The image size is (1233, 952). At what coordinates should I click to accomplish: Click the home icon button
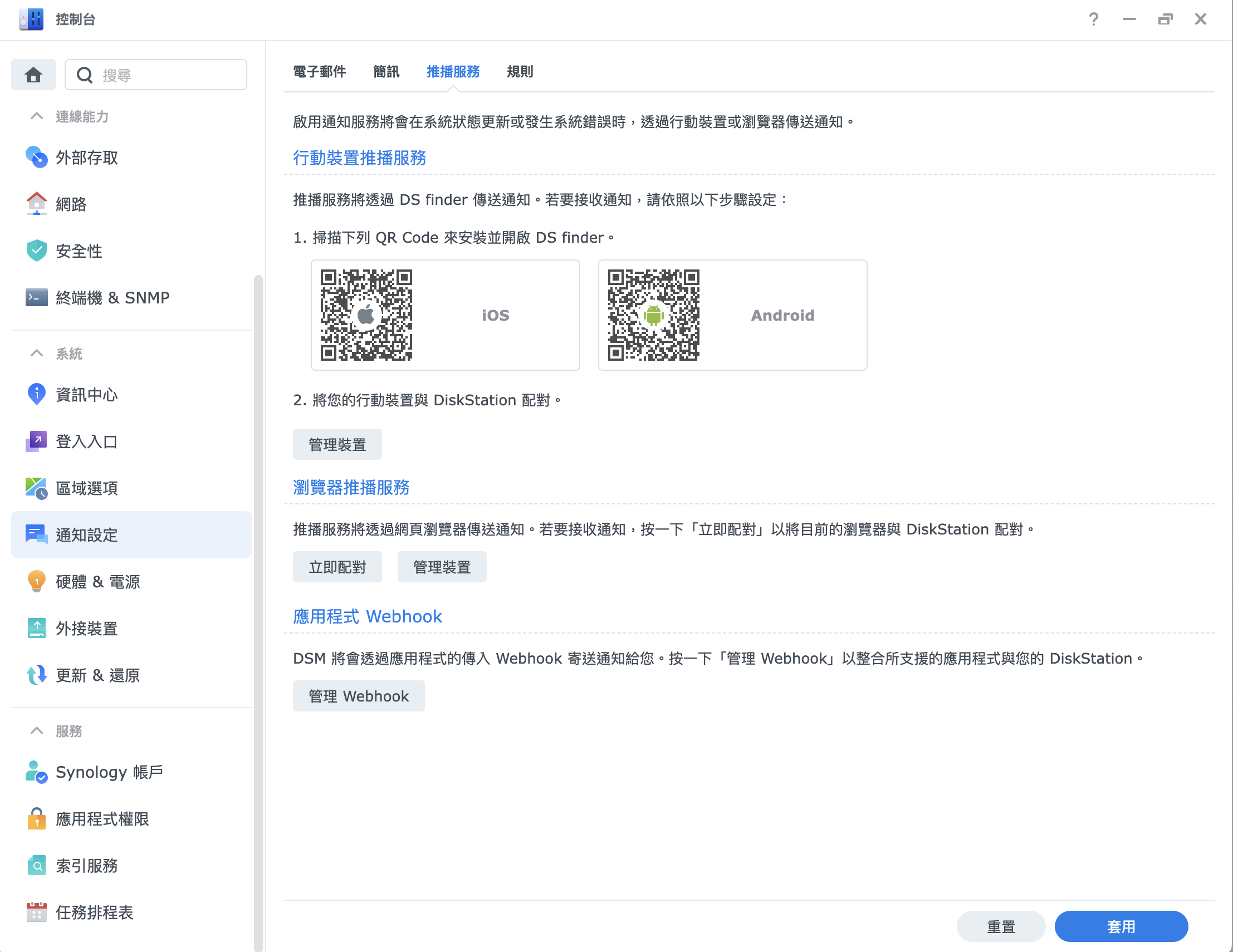click(33, 75)
